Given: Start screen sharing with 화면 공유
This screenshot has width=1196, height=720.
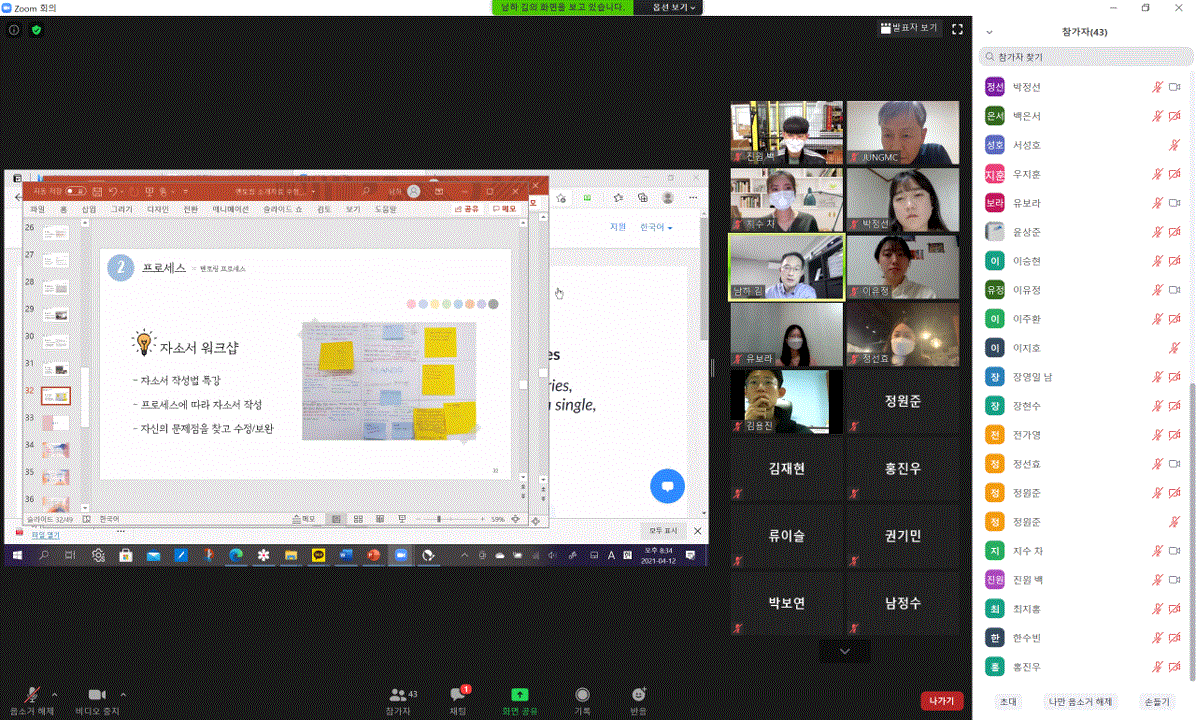Looking at the screenshot, I should [519, 701].
